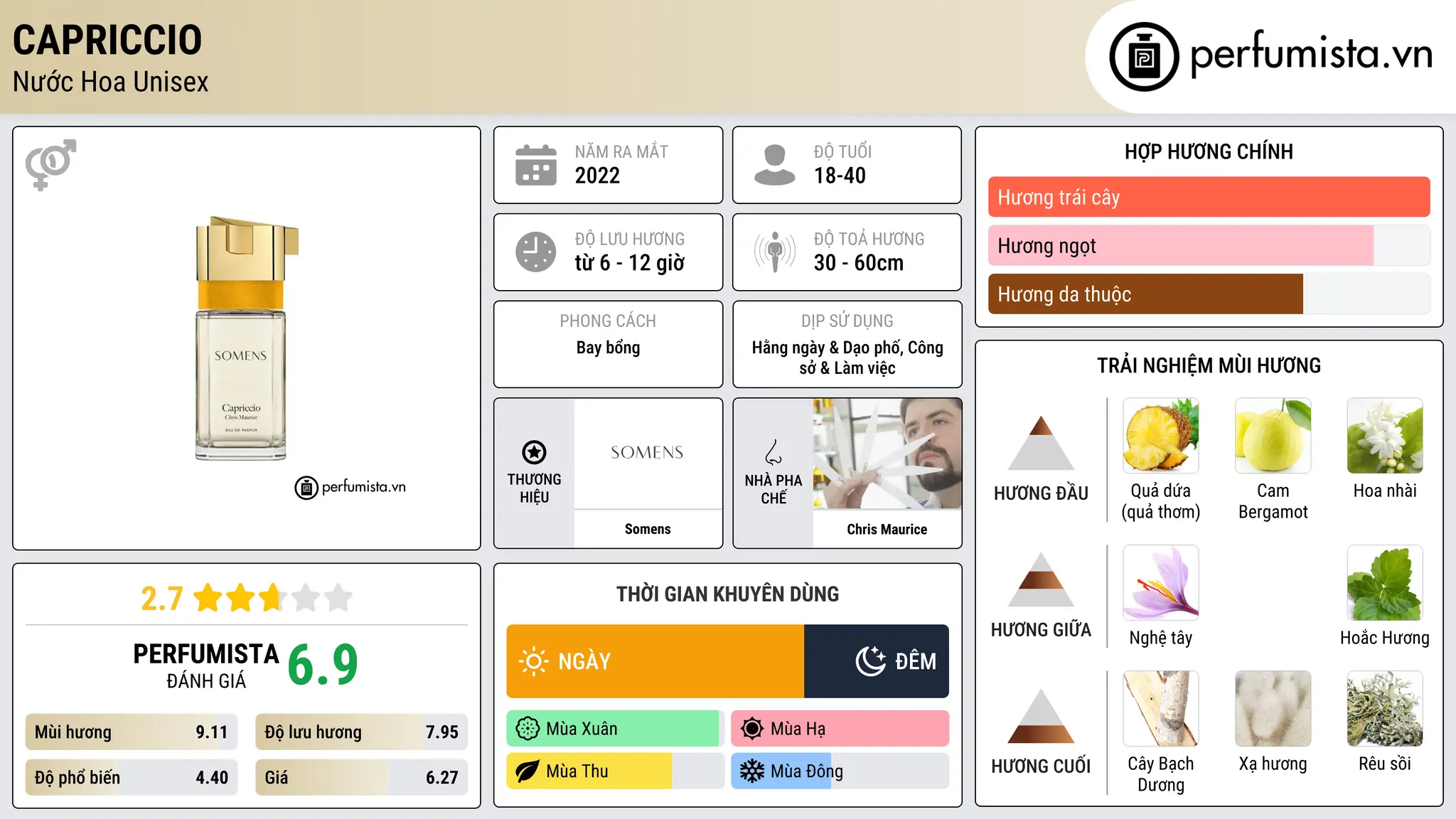
Task: Open the Nghệ tây saffron note image
Action: tap(1160, 583)
